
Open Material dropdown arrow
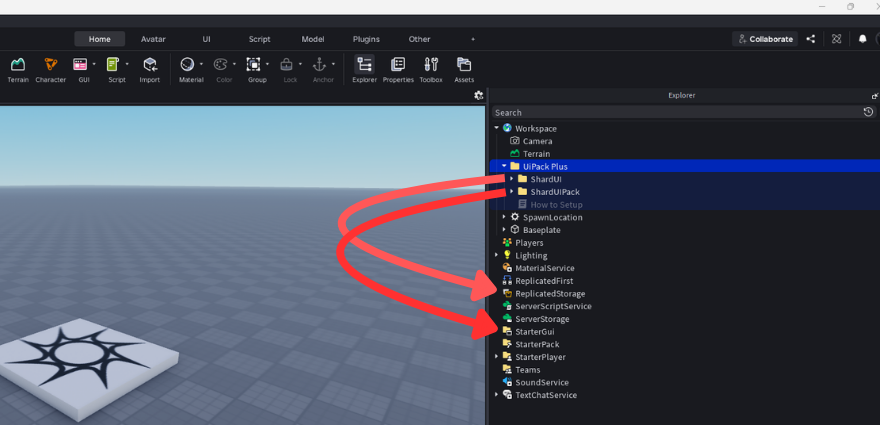[x=201, y=64]
